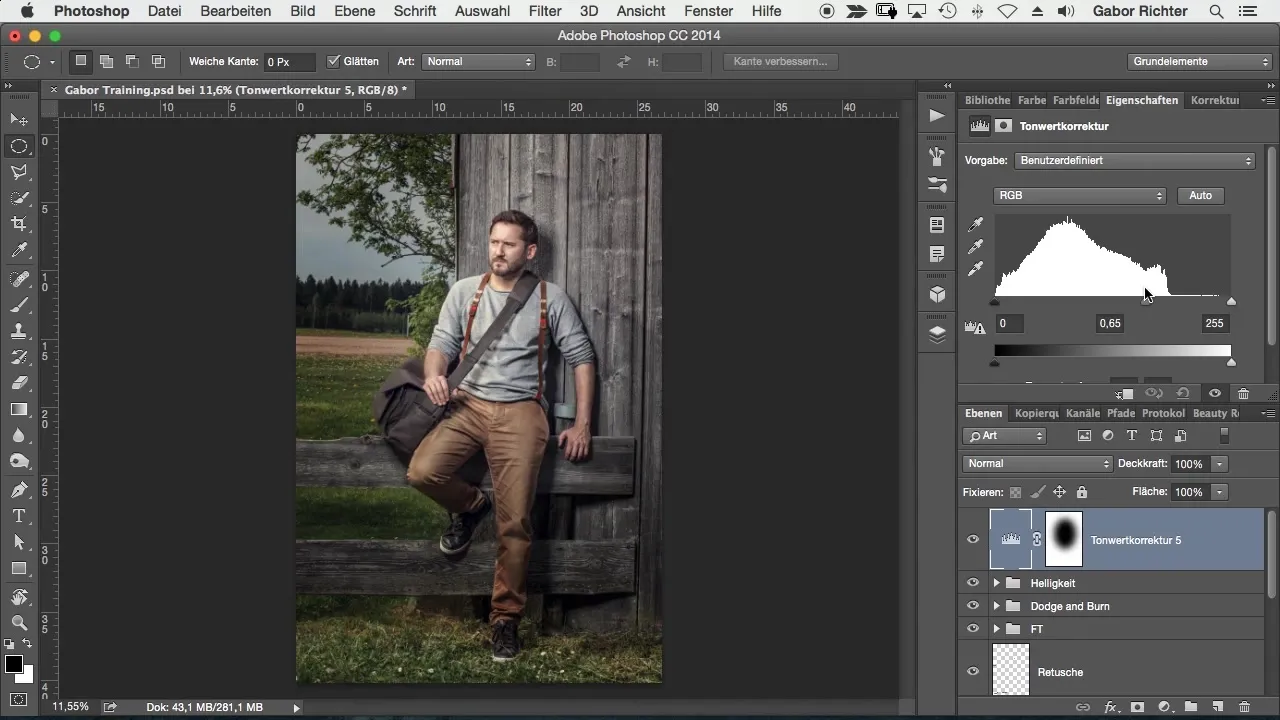
Task: Select the Brush tool
Action: 19,305
